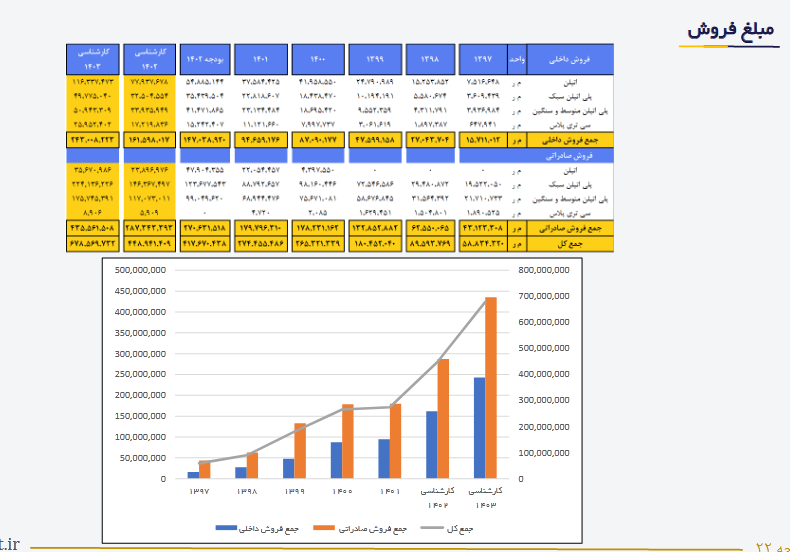Select the orange bar for year ۱۴۰۰
Viewport: 790px width, 552px height.
coord(348,441)
